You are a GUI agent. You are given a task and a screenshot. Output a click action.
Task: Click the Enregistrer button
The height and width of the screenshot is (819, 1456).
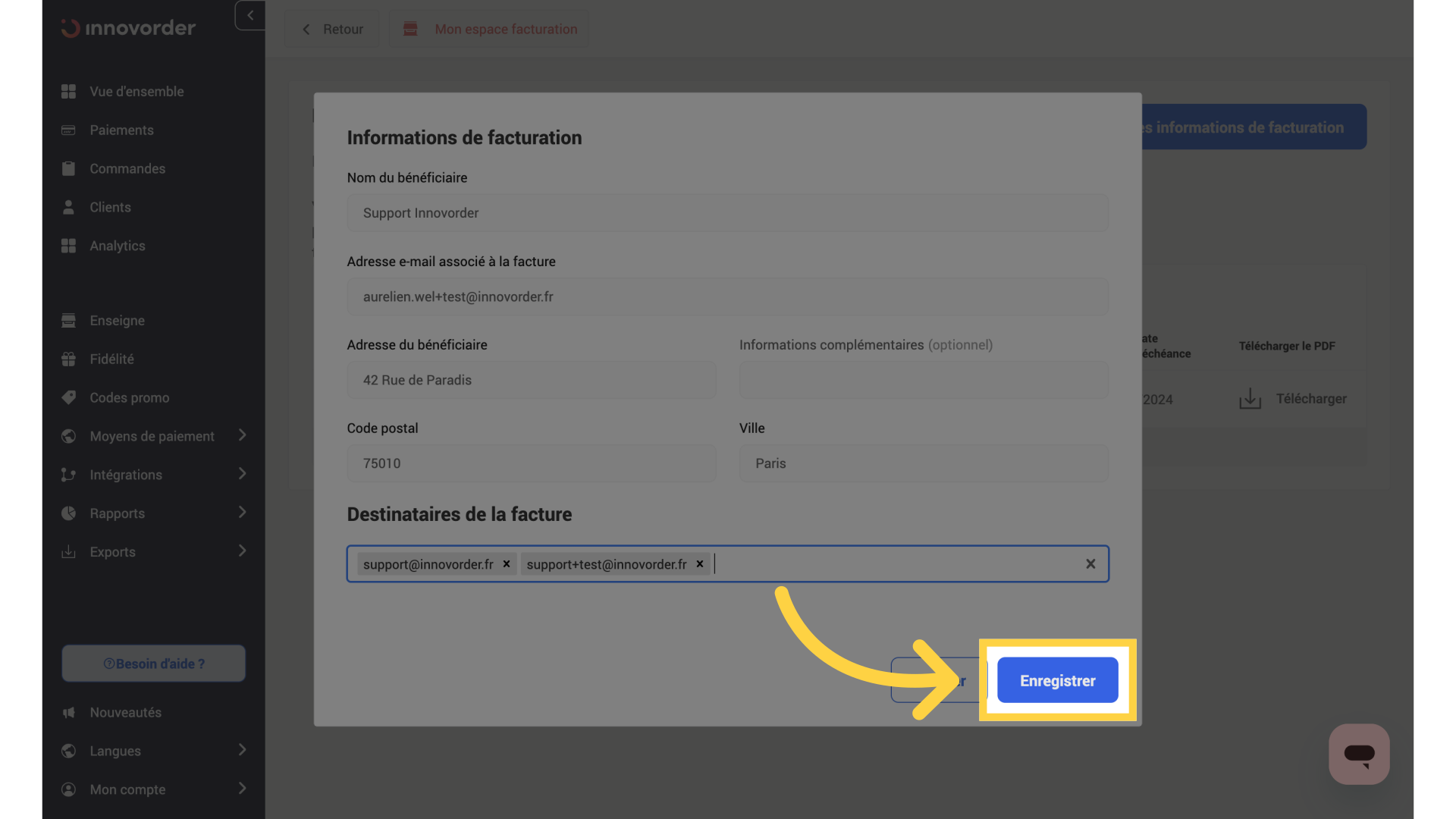pyautogui.click(x=1057, y=680)
